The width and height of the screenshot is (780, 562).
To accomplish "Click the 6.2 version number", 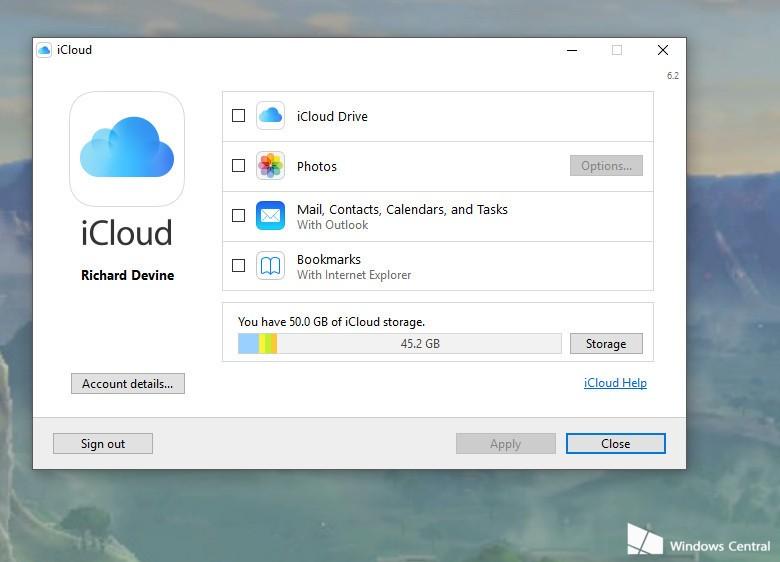I will click(x=673, y=76).
